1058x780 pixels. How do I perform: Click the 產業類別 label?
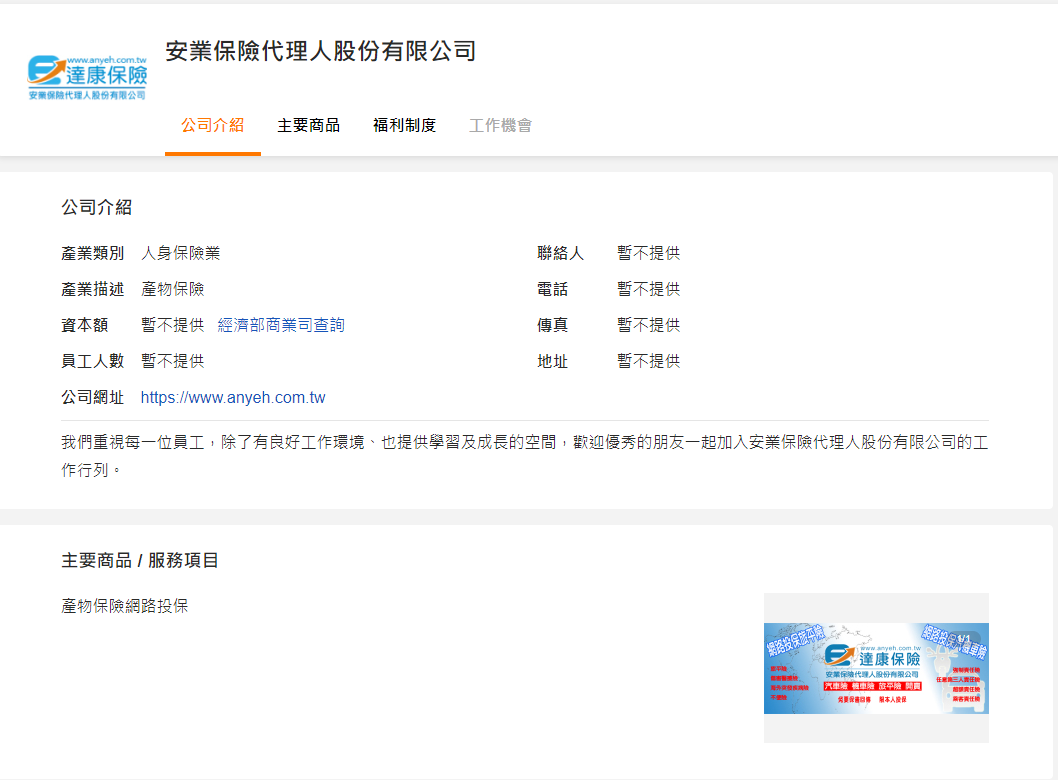tap(92, 253)
